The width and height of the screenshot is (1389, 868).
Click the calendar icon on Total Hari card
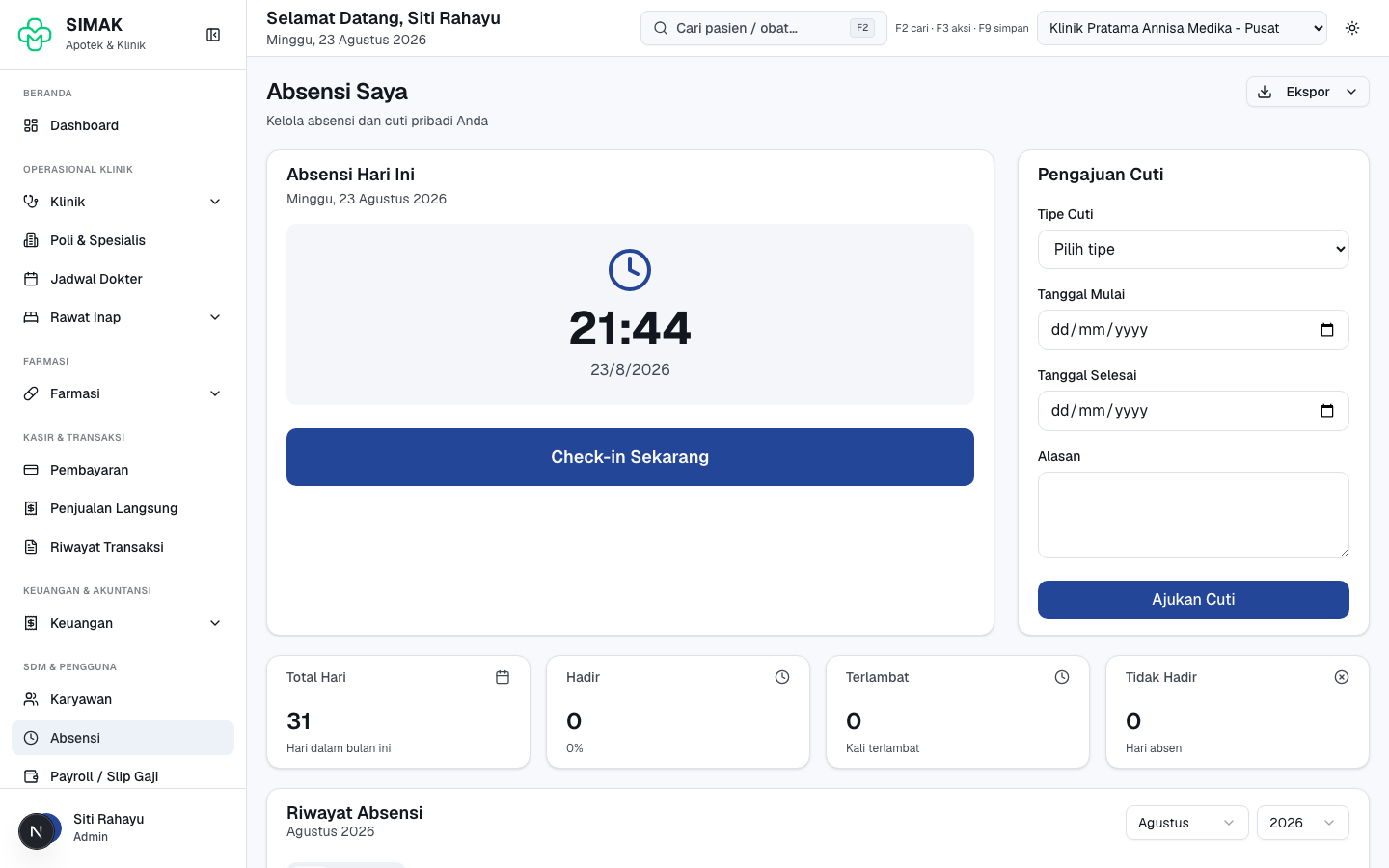[503, 677]
